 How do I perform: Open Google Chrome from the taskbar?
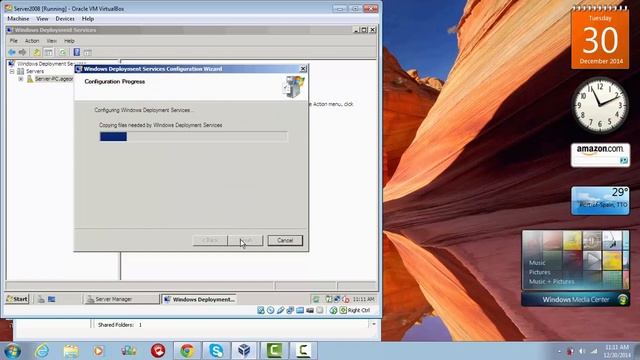pyautogui.click(x=187, y=351)
